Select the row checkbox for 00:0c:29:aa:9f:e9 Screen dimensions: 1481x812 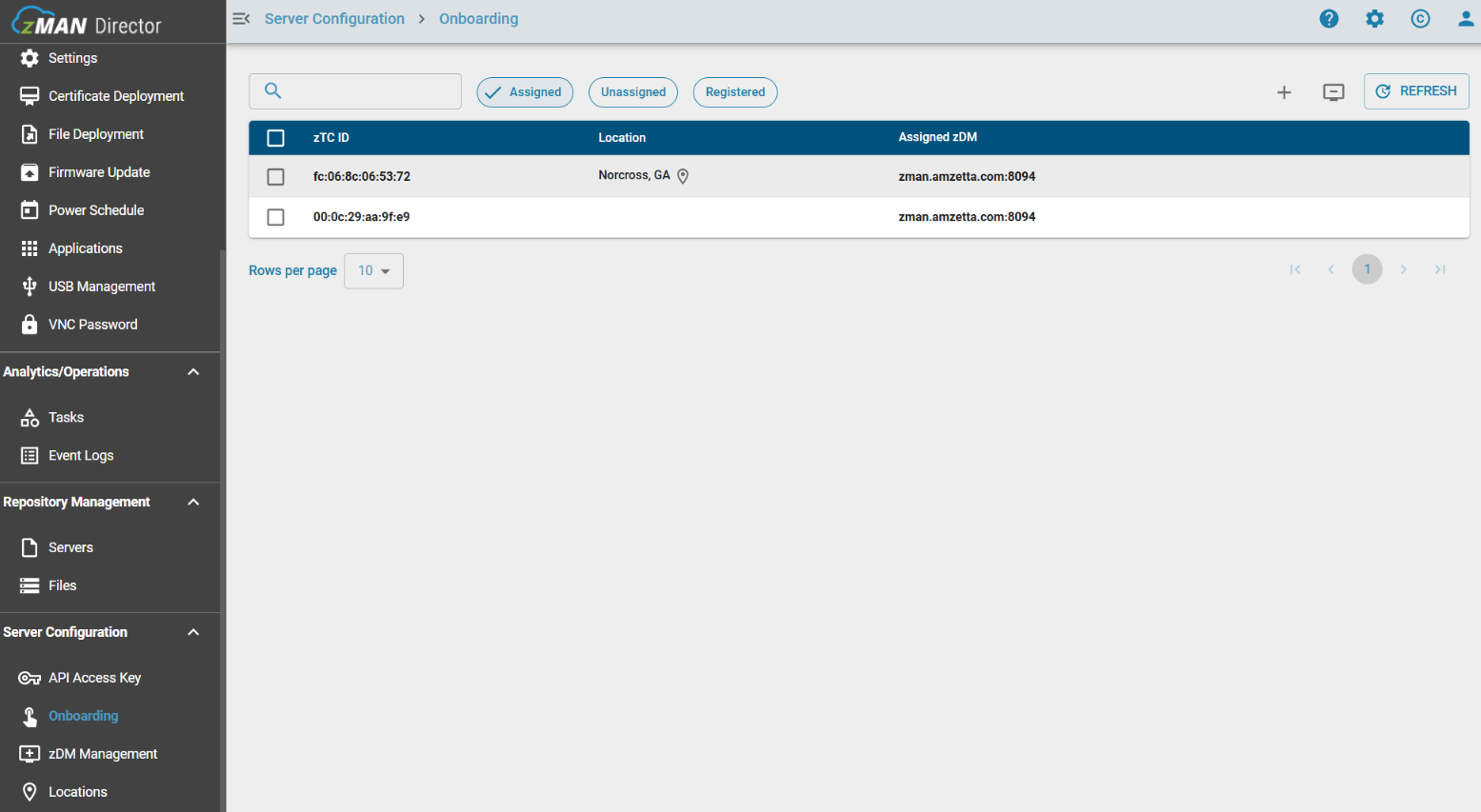click(276, 217)
